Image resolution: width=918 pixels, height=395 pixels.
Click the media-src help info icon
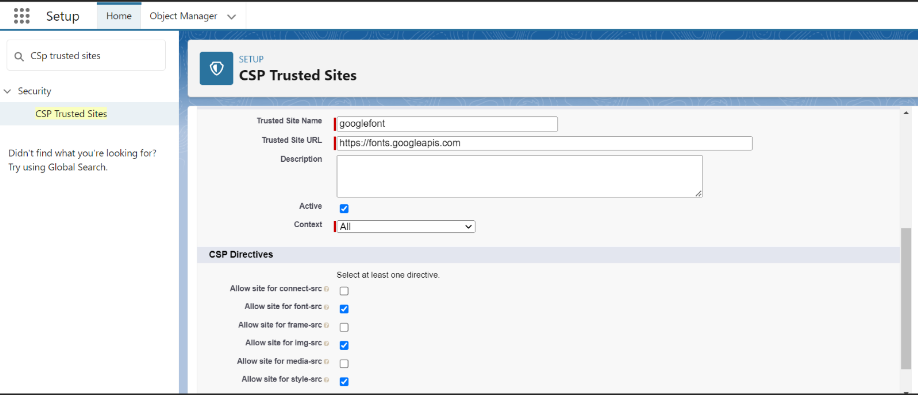(x=326, y=362)
